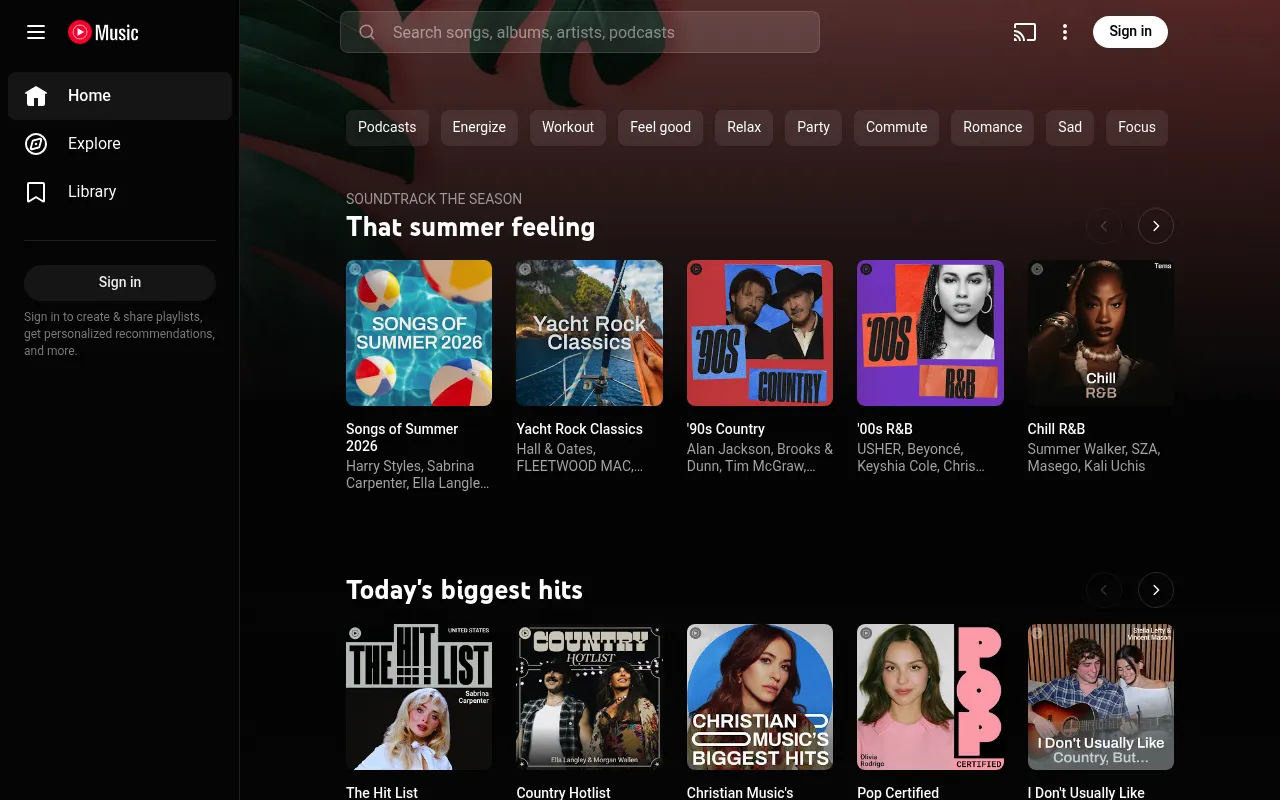The width and height of the screenshot is (1280, 800).
Task: Click 'Summer Walker, SZA, Masego' text
Action: click(x=1094, y=458)
